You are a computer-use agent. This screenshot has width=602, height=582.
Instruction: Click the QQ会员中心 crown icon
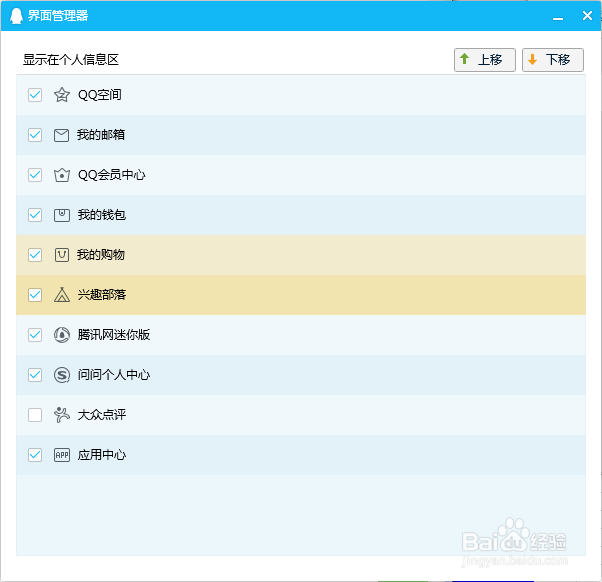(x=61, y=175)
